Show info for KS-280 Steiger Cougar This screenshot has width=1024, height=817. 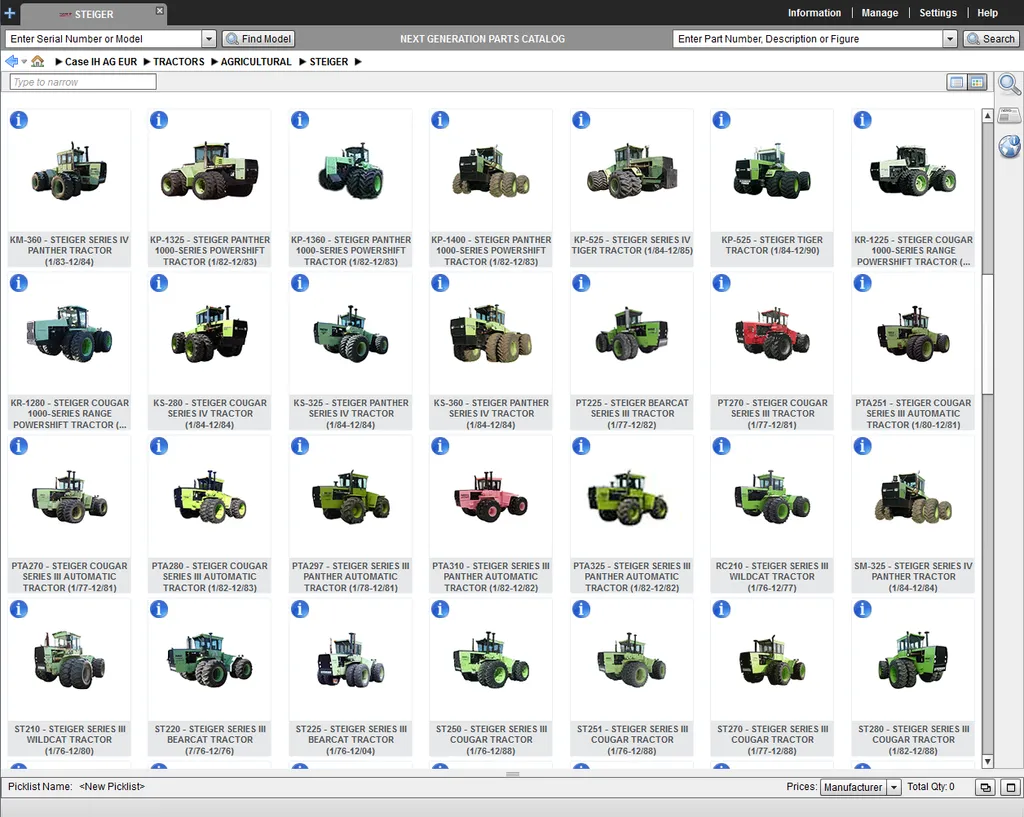[159, 283]
